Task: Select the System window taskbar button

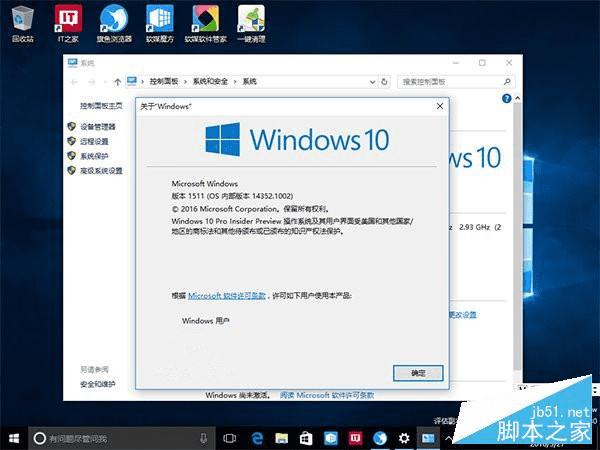Action: [x=428, y=438]
